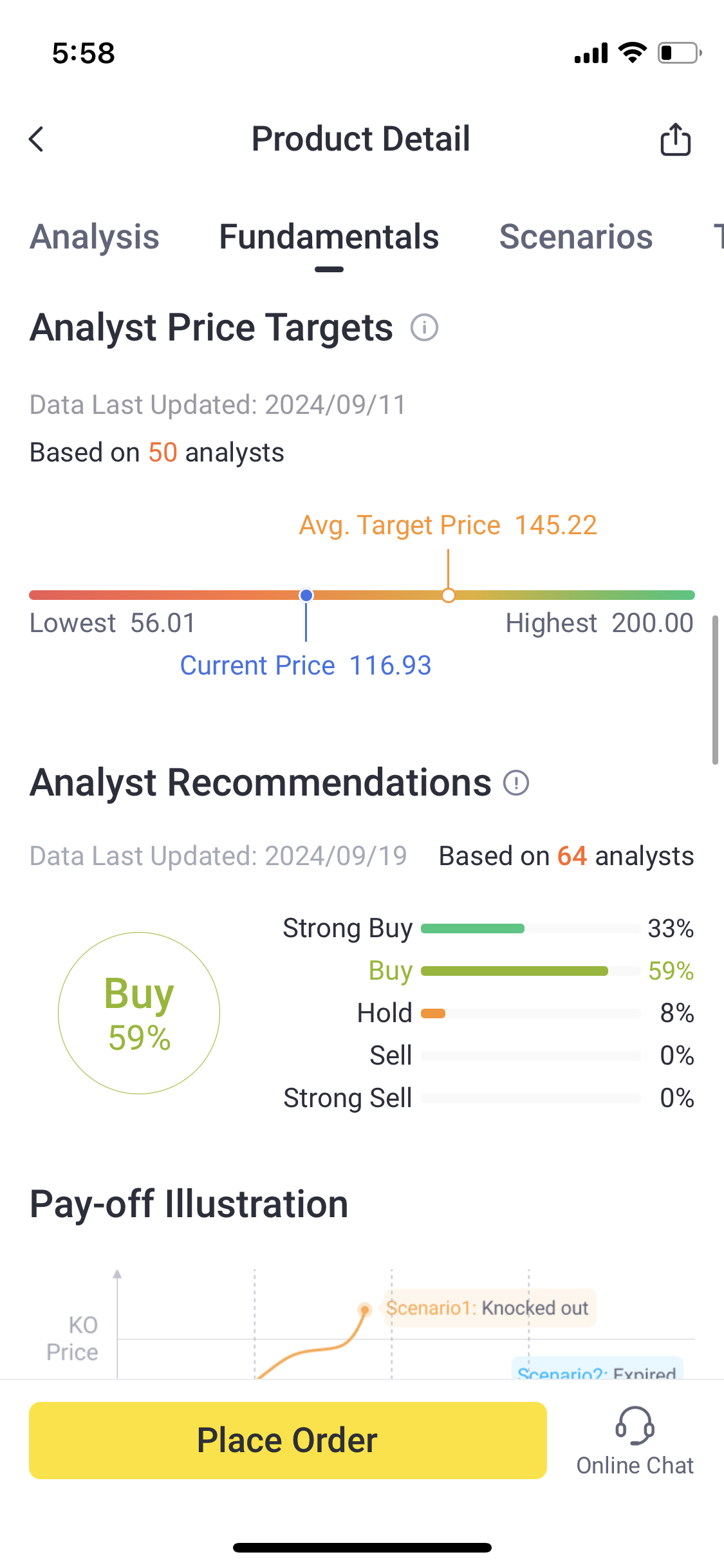Screen dimensions: 724x1568
Task: Tap the blue current price marker
Action: click(x=306, y=595)
